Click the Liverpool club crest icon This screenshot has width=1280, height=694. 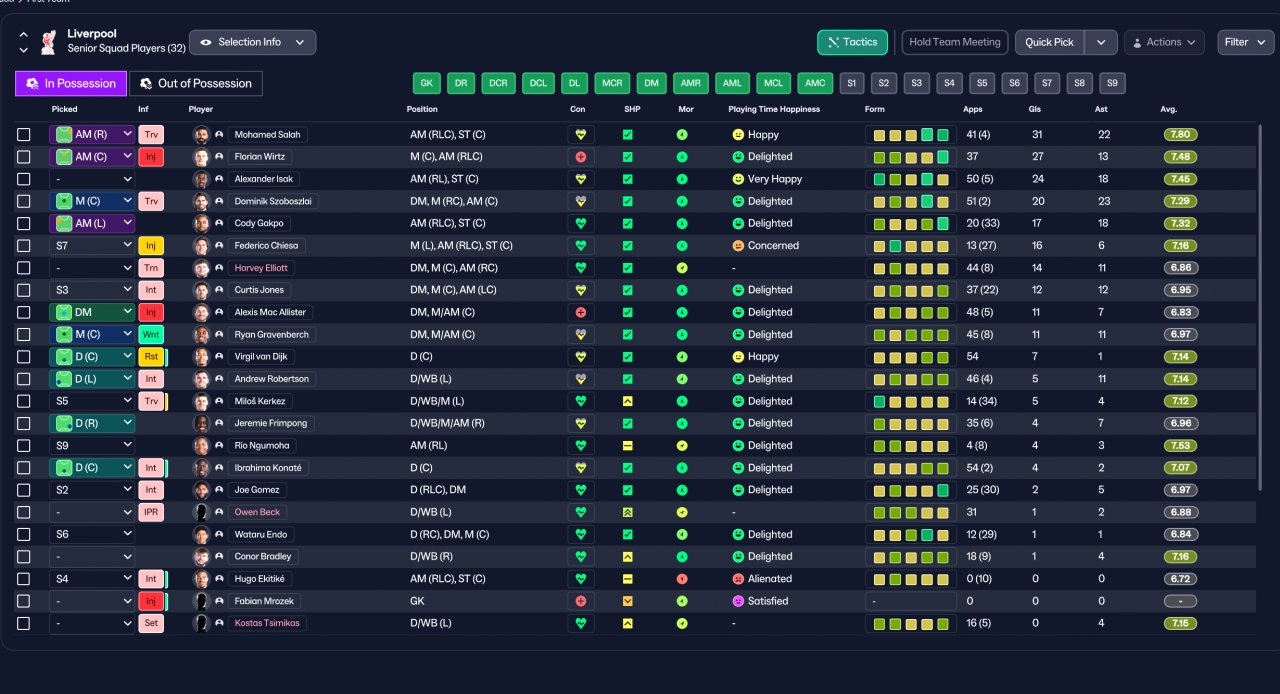(x=48, y=42)
